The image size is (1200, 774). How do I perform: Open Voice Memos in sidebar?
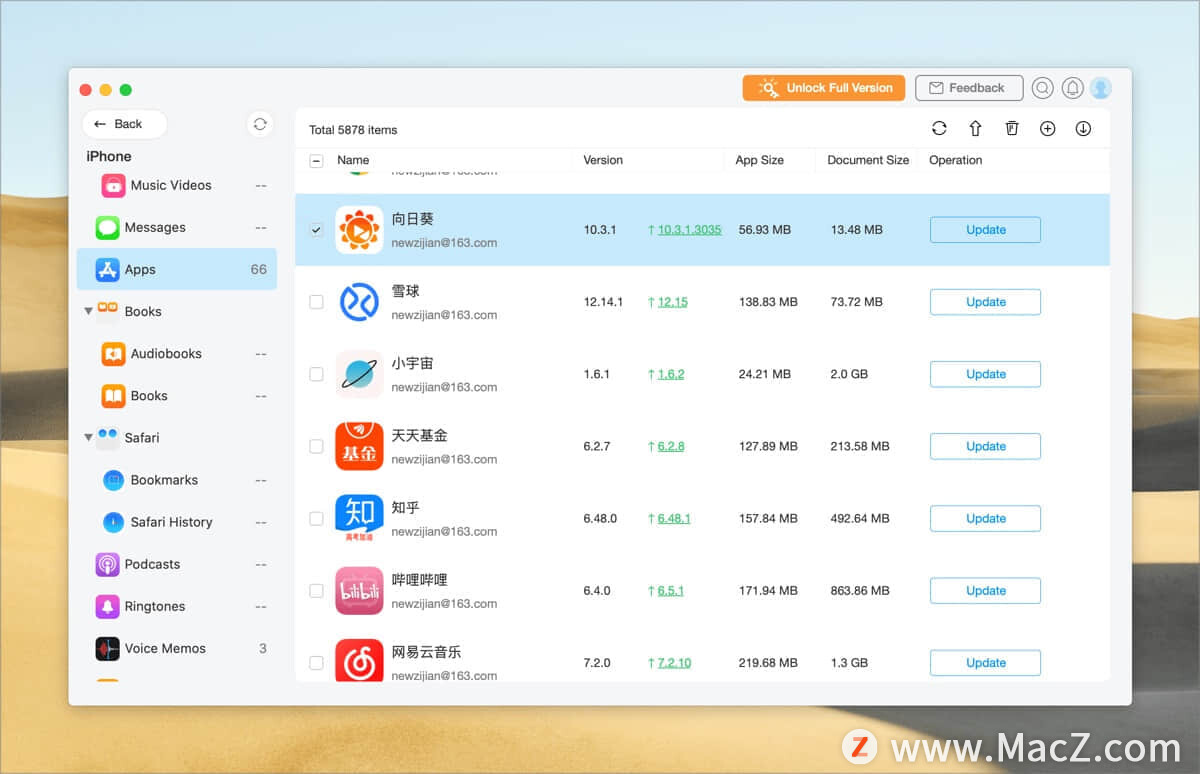point(177,648)
